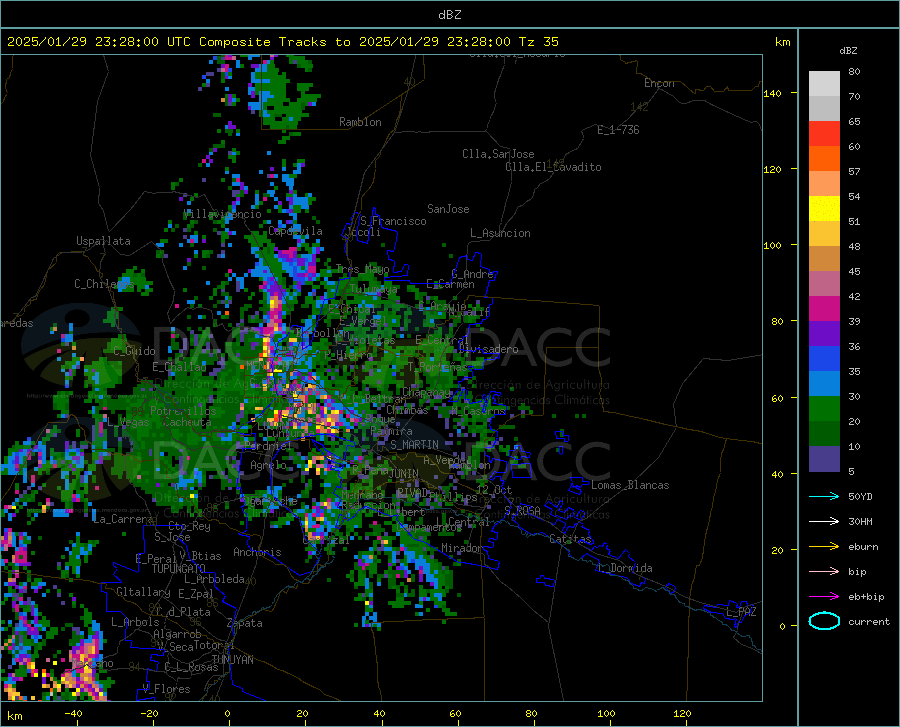The width and height of the screenshot is (900, 727).
Task: Click the 'Ramblon' map label
Action: click(x=360, y=122)
